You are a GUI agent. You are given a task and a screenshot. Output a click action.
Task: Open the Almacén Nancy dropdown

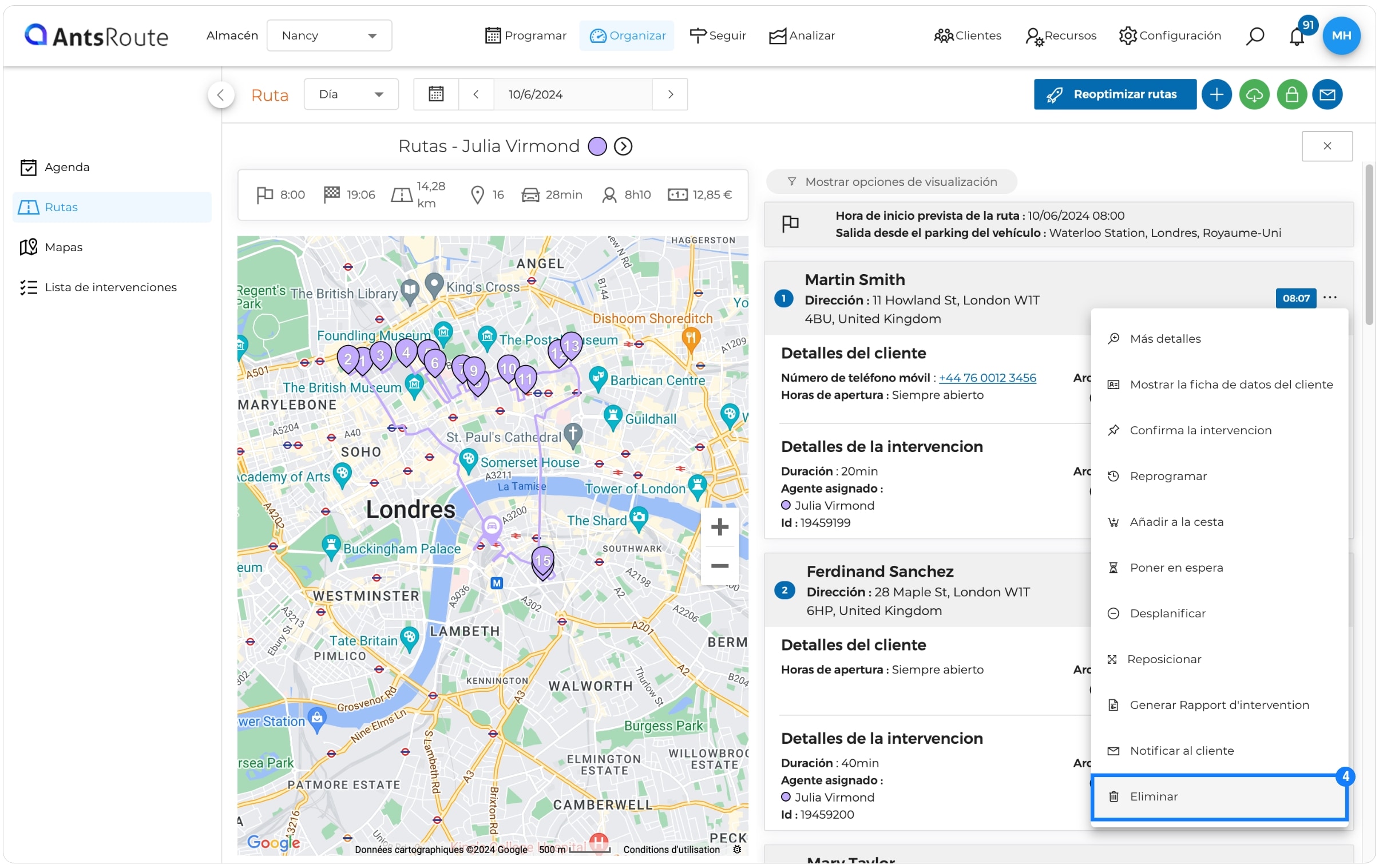pyautogui.click(x=329, y=35)
